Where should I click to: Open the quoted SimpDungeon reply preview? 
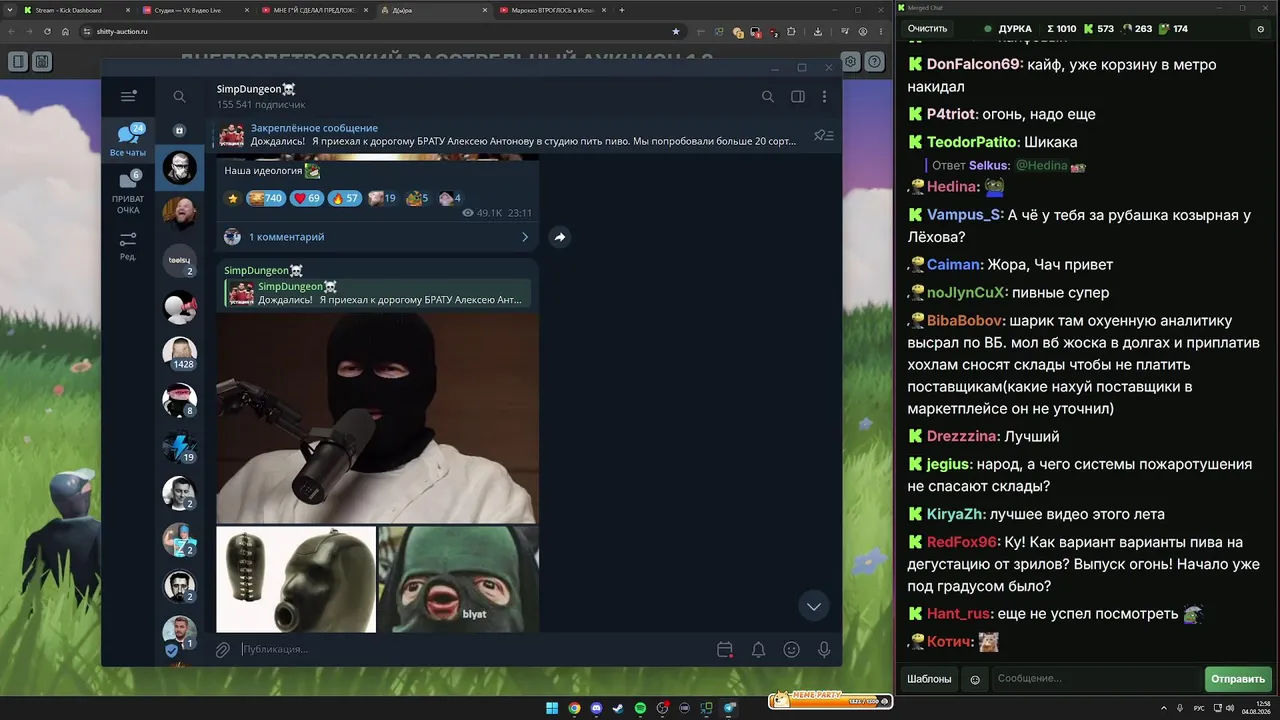point(379,293)
